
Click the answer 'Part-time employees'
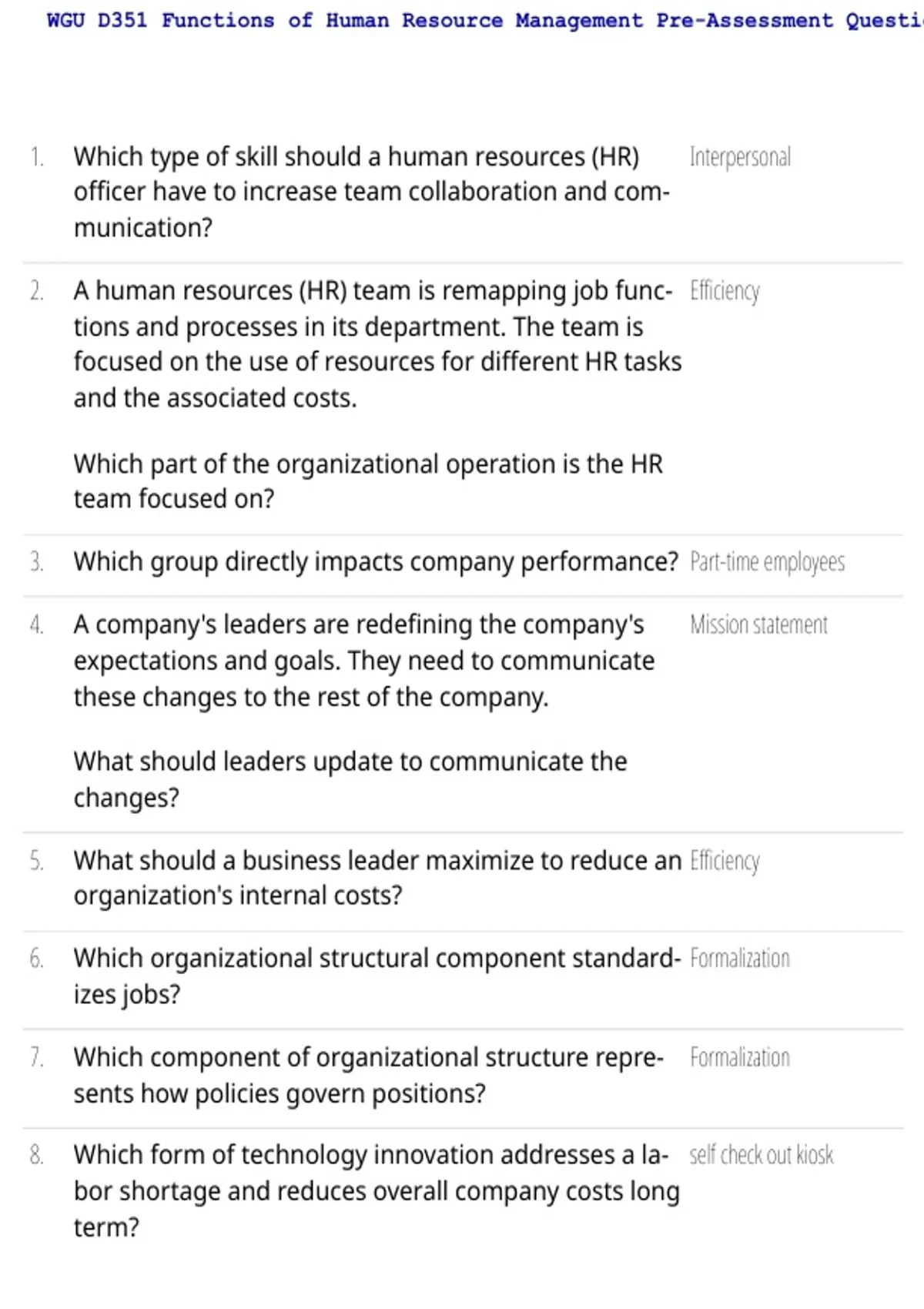[767, 562]
